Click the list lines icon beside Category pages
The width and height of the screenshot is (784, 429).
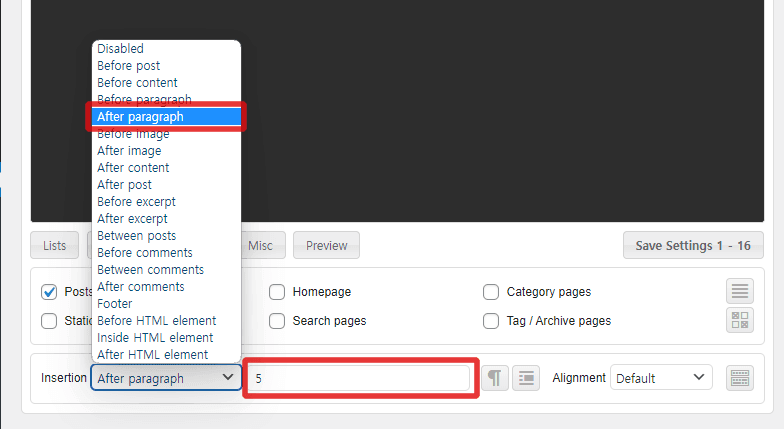tap(740, 292)
